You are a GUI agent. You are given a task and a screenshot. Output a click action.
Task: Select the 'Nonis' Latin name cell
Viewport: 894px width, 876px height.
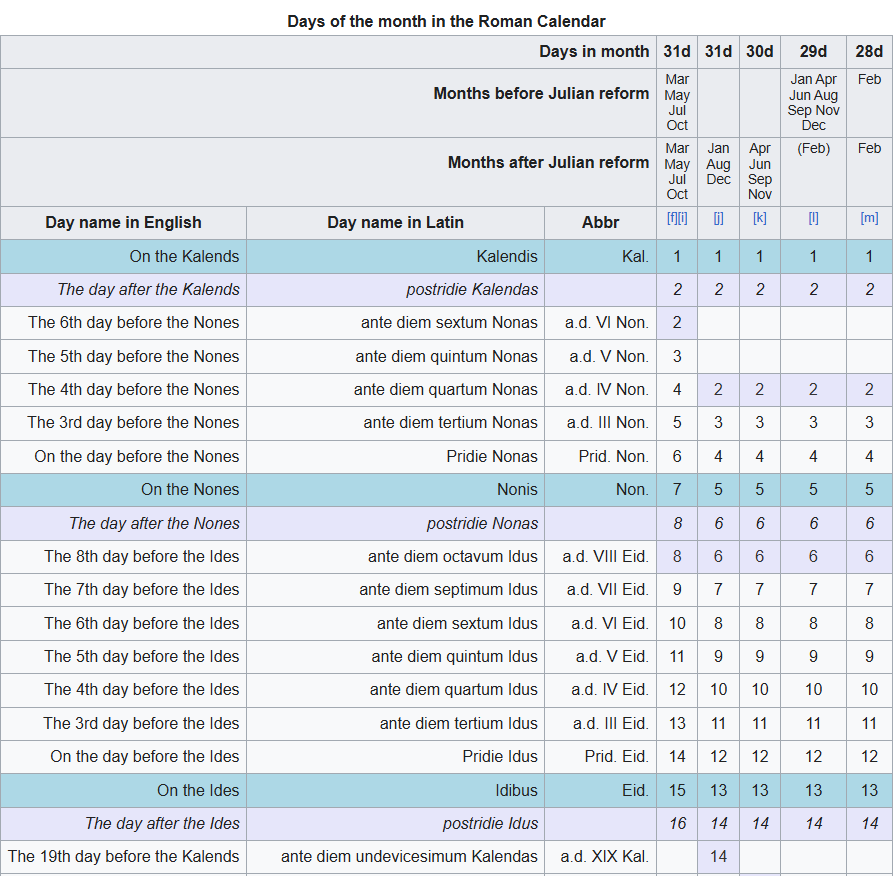coord(516,489)
